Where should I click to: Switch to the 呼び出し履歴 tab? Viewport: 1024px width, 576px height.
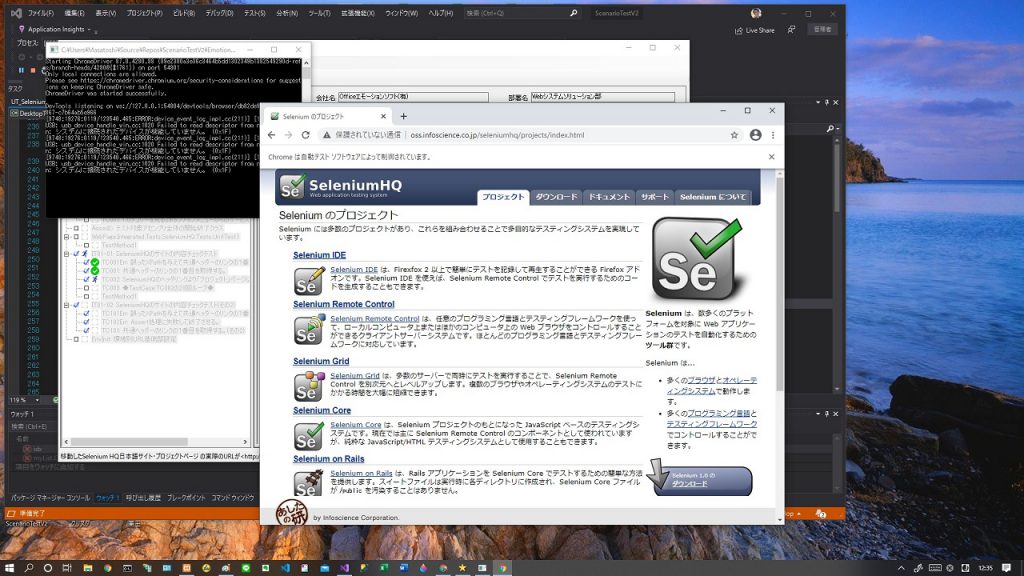[143, 498]
